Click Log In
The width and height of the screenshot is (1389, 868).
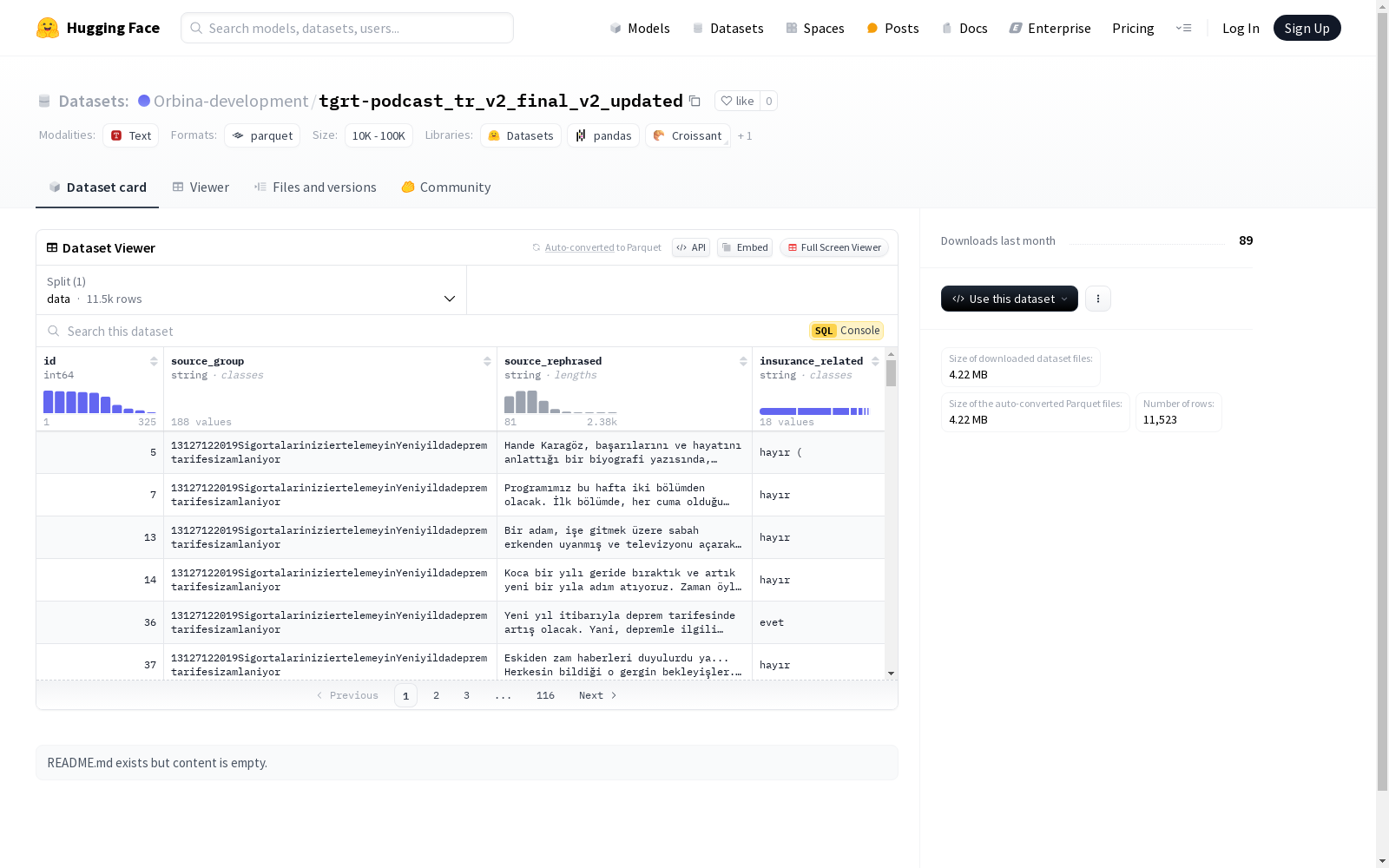[x=1241, y=28]
